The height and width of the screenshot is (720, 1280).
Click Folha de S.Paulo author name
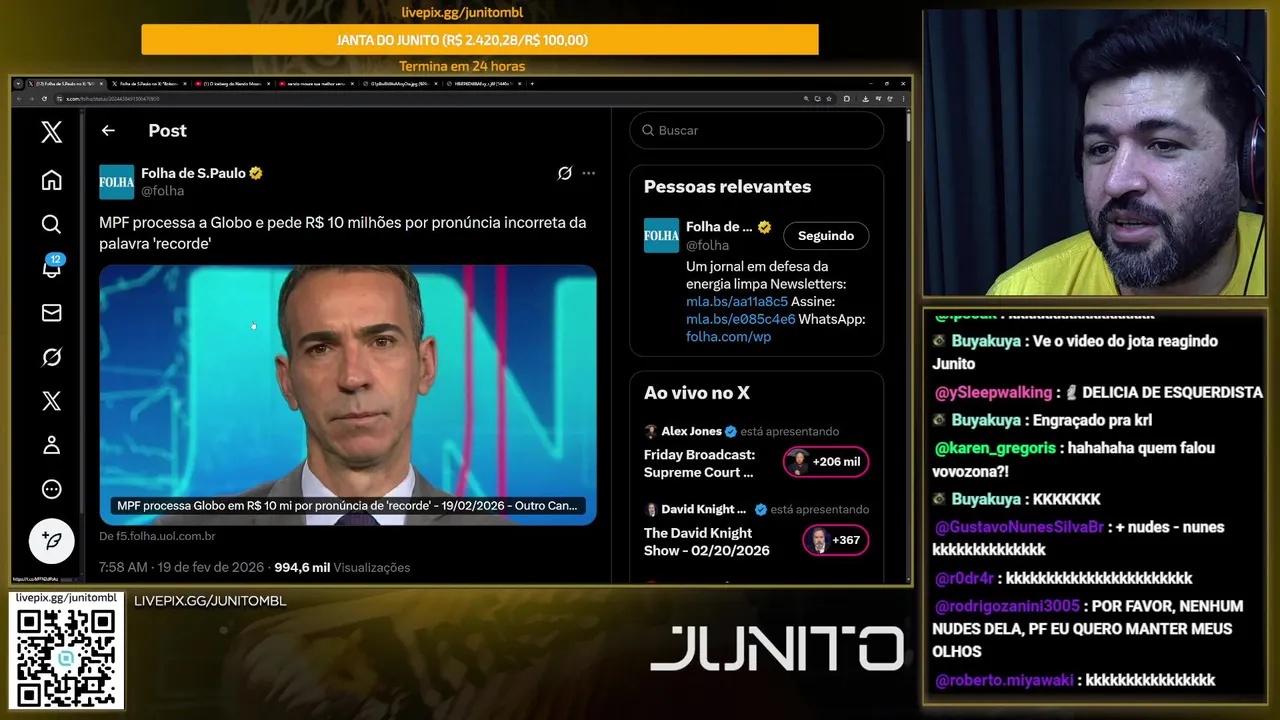point(193,173)
